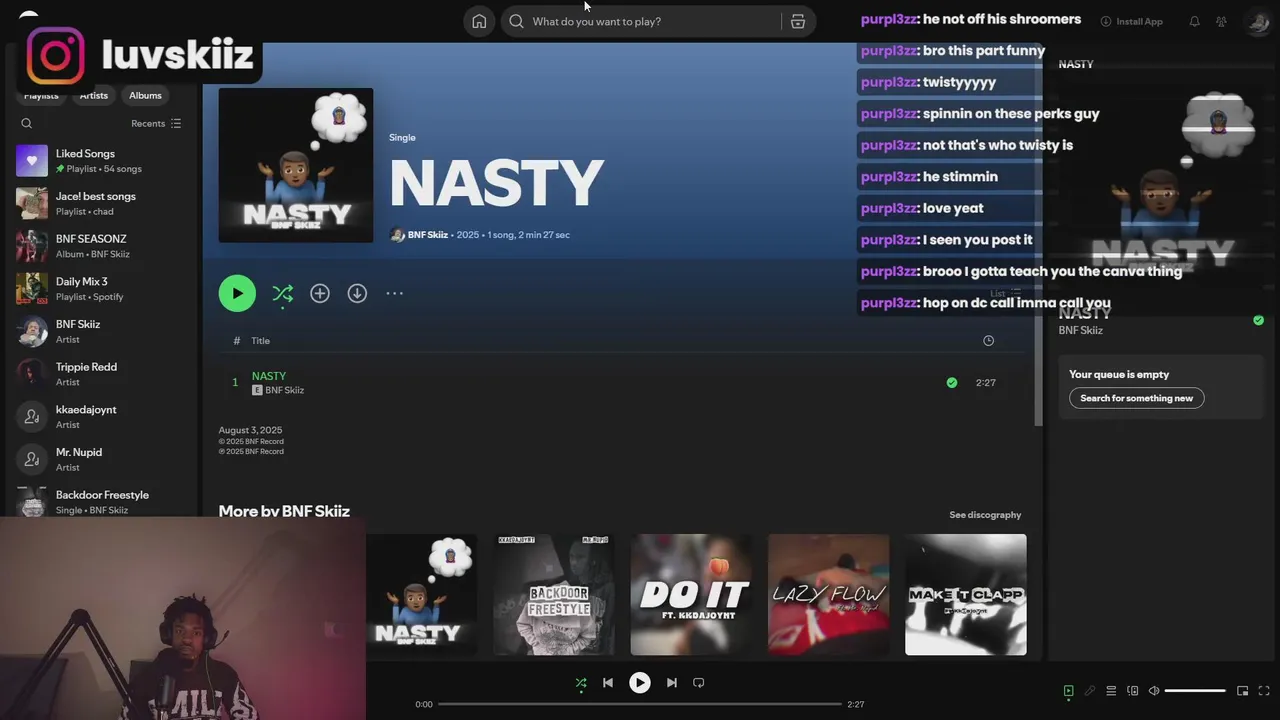Toggle the saved checkmark in NASTY track row
The width and height of the screenshot is (1280, 720).
[952, 382]
